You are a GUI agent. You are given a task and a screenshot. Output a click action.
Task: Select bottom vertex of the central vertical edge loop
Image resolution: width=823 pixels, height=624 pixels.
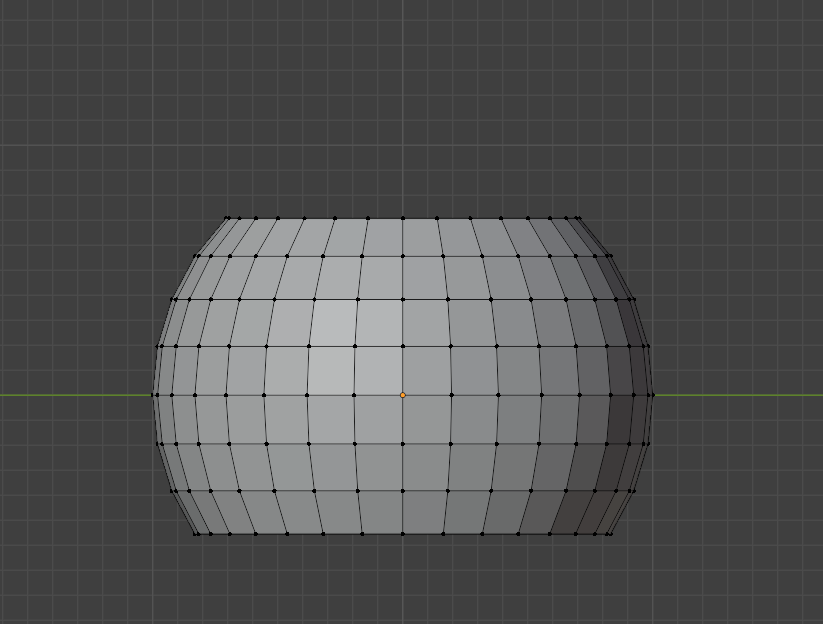pos(403,534)
